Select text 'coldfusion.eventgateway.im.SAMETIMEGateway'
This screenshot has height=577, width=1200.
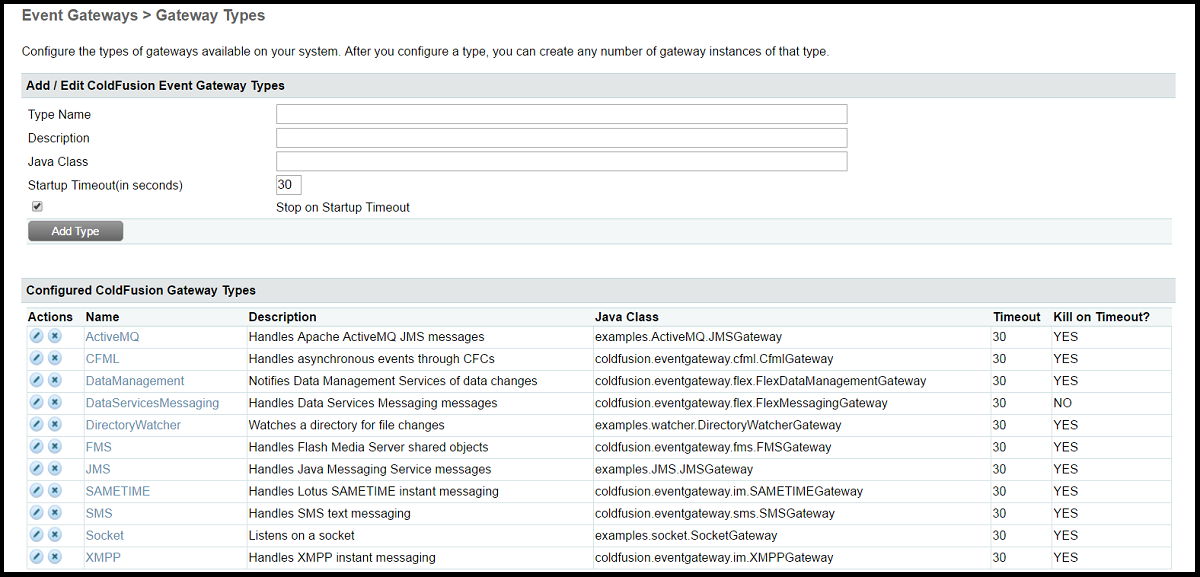click(x=729, y=491)
